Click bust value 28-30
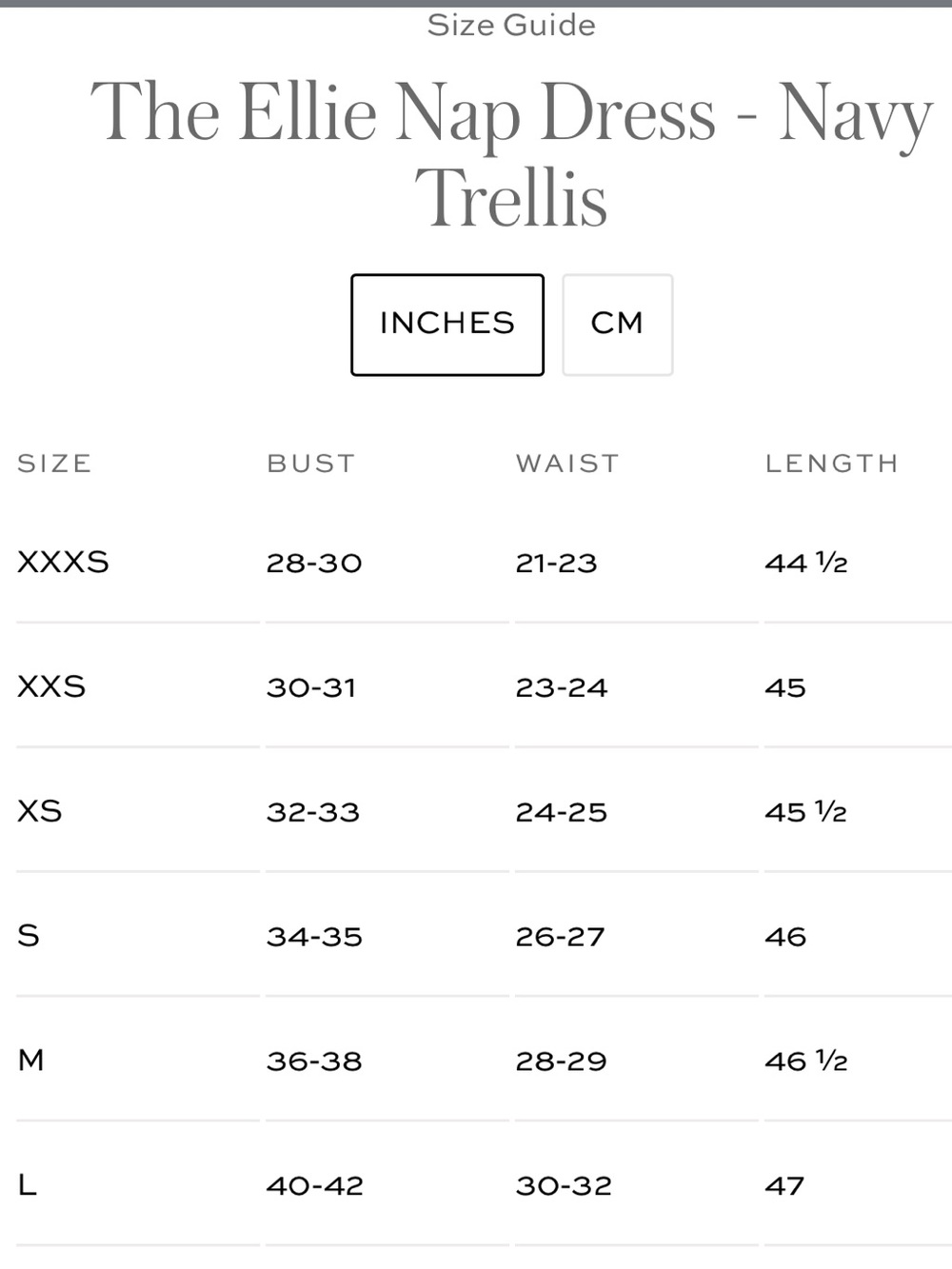952x1269 pixels. click(314, 563)
